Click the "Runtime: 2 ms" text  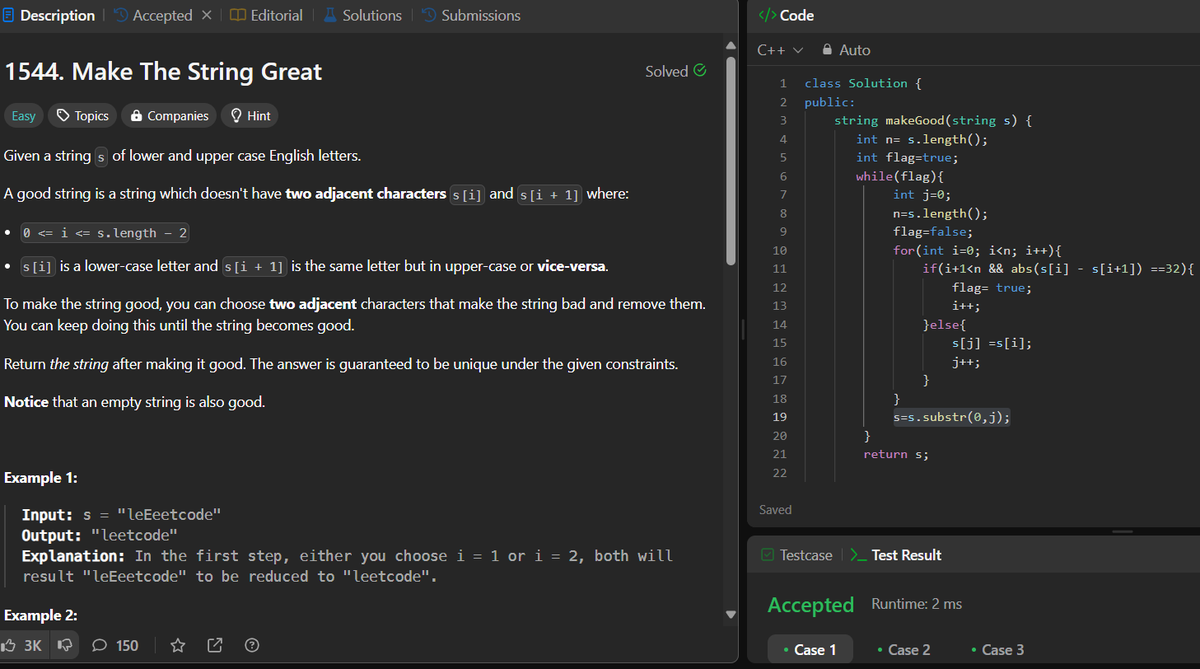[917, 604]
